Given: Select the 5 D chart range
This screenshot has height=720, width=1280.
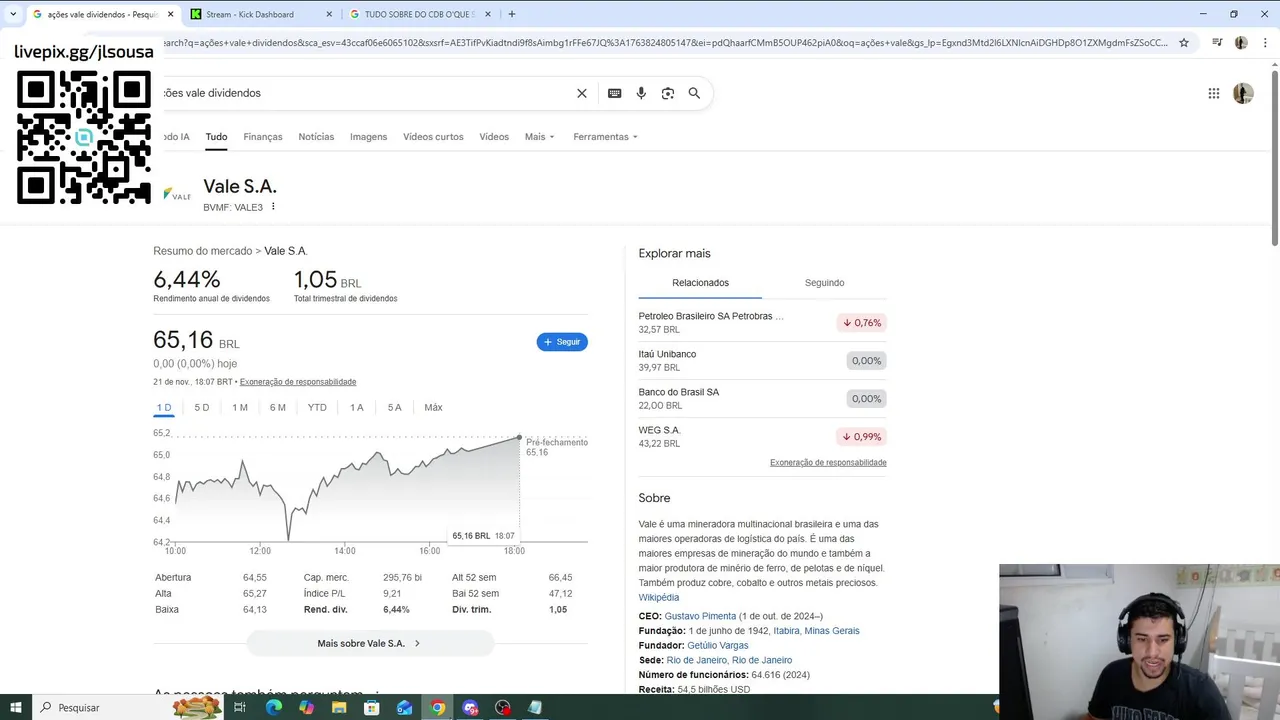Looking at the screenshot, I should click(202, 407).
